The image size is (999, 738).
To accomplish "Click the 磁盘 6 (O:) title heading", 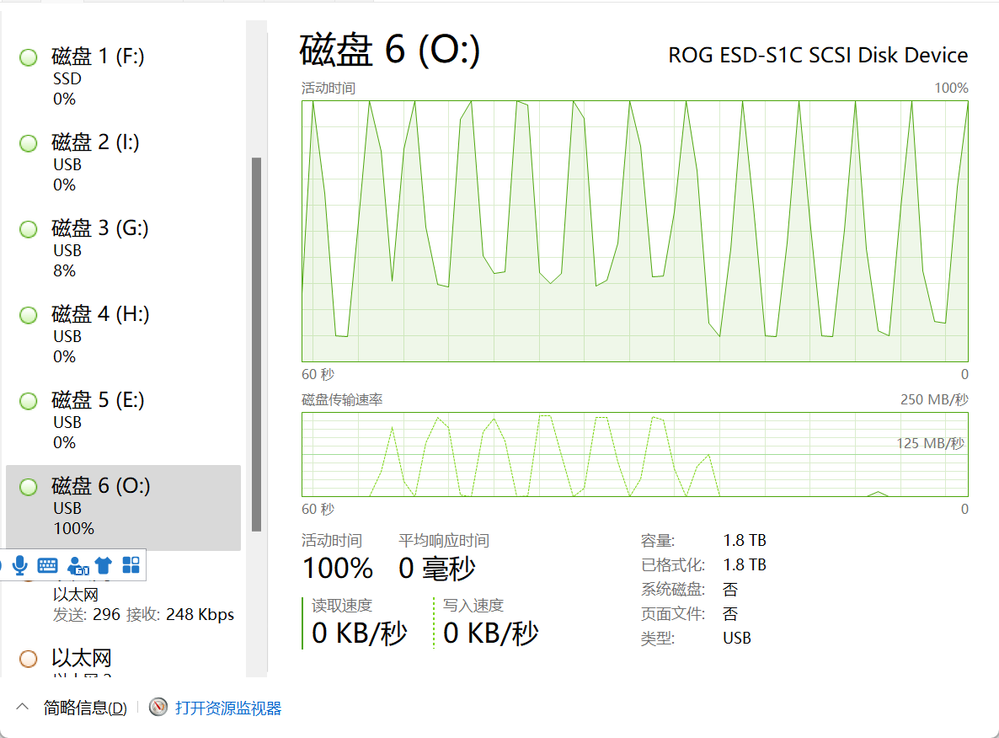I will [389, 50].
